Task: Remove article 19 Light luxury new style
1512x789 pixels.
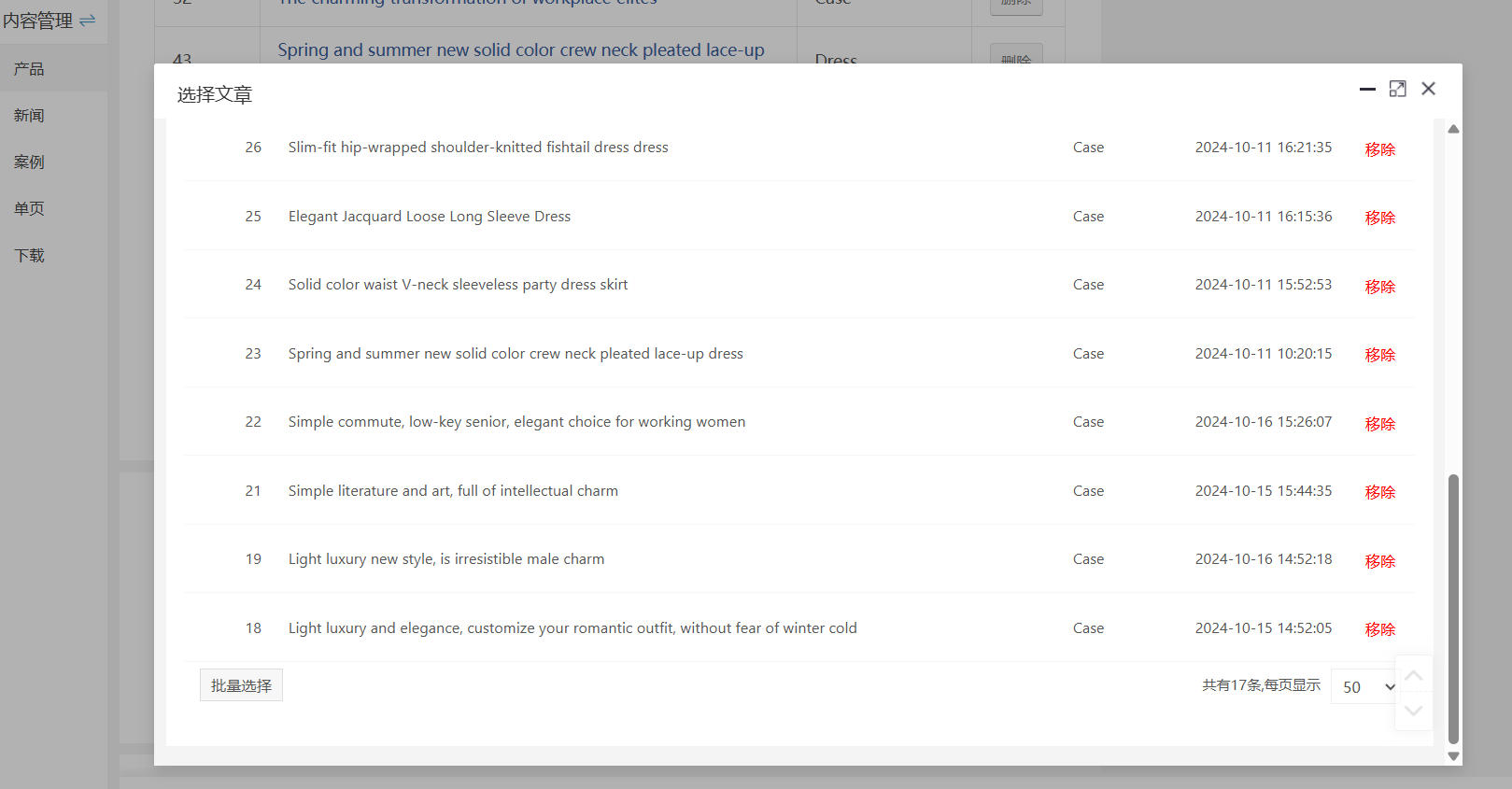Action: point(1379,560)
